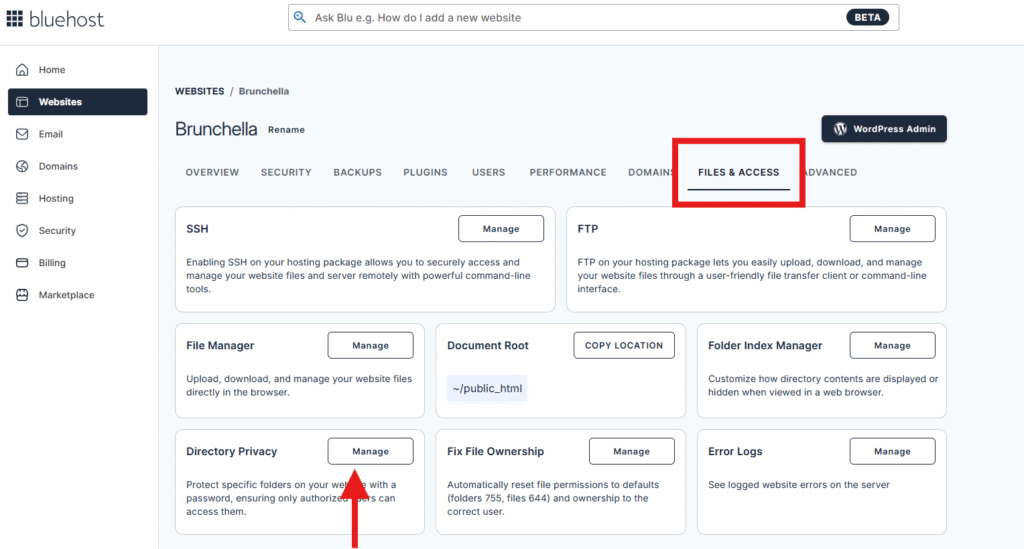Click 'See logged website errors on the server' text
The image size is (1024, 549).
[799, 484]
